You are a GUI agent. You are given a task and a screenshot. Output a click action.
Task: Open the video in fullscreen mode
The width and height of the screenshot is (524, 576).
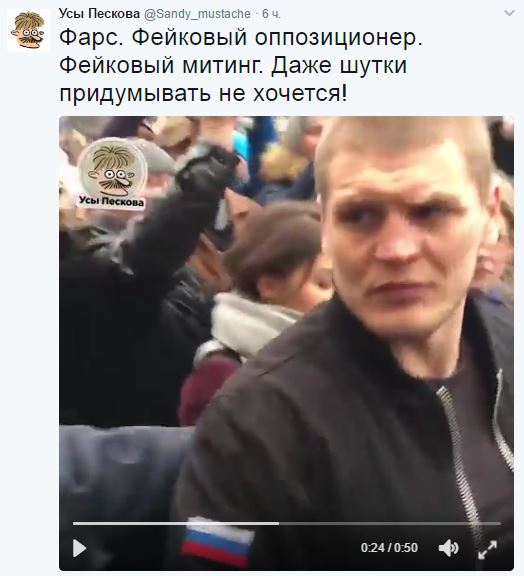pyautogui.click(x=488, y=549)
